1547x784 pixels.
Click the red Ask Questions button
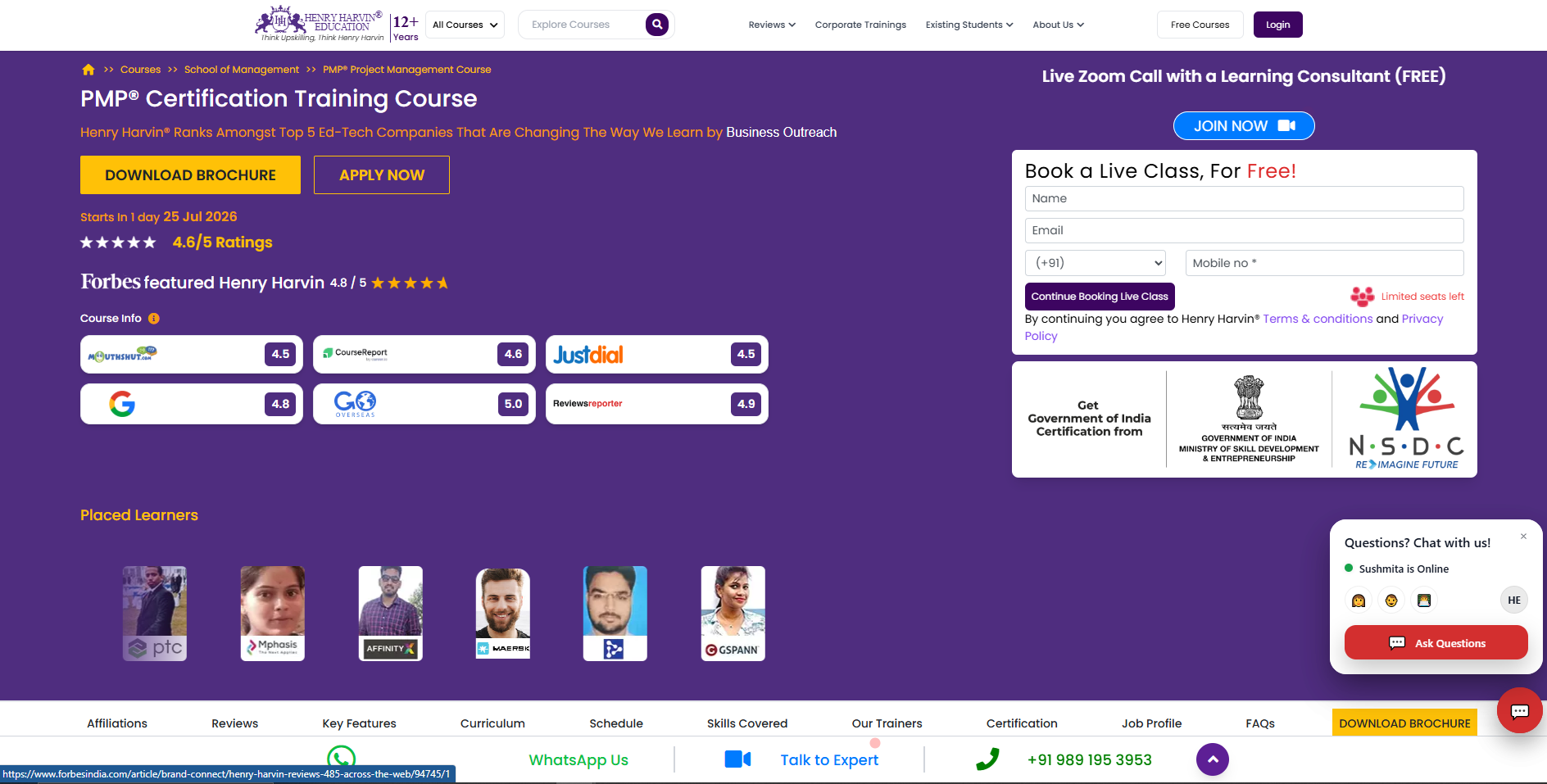click(x=1436, y=643)
